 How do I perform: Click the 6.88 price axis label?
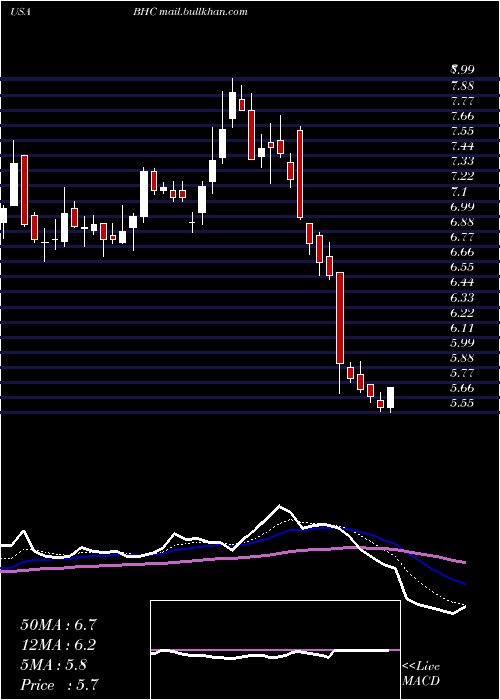(462, 221)
